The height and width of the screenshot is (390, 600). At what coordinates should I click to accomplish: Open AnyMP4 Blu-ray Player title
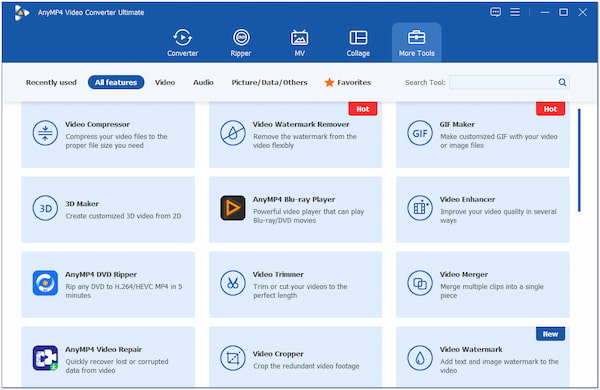tap(293, 199)
